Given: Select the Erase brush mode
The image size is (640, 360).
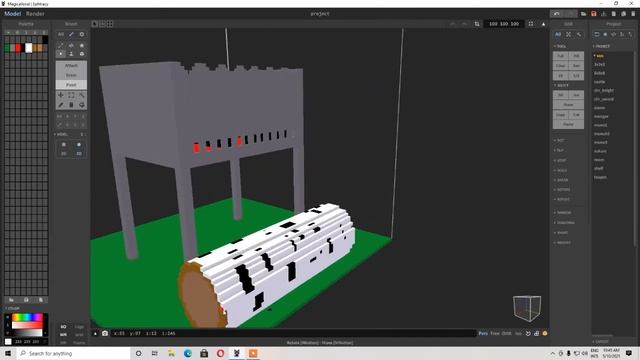Looking at the screenshot, I should pos(71,75).
